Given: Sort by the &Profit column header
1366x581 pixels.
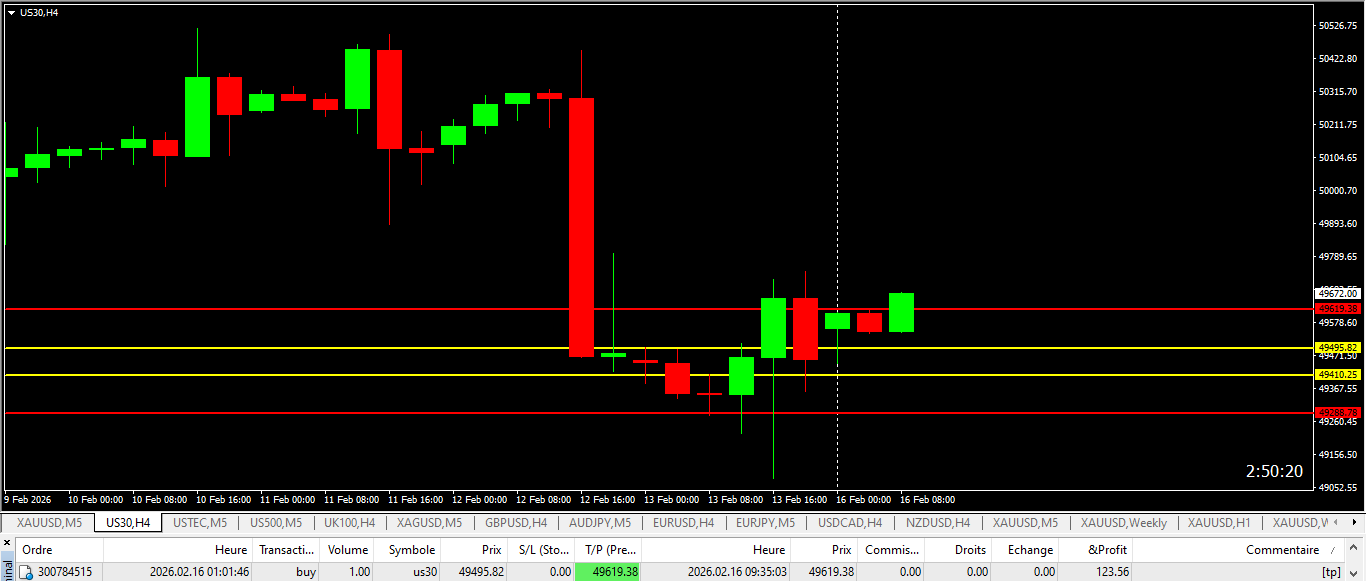Looking at the screenshot, I should click(x=1096, y=550).
